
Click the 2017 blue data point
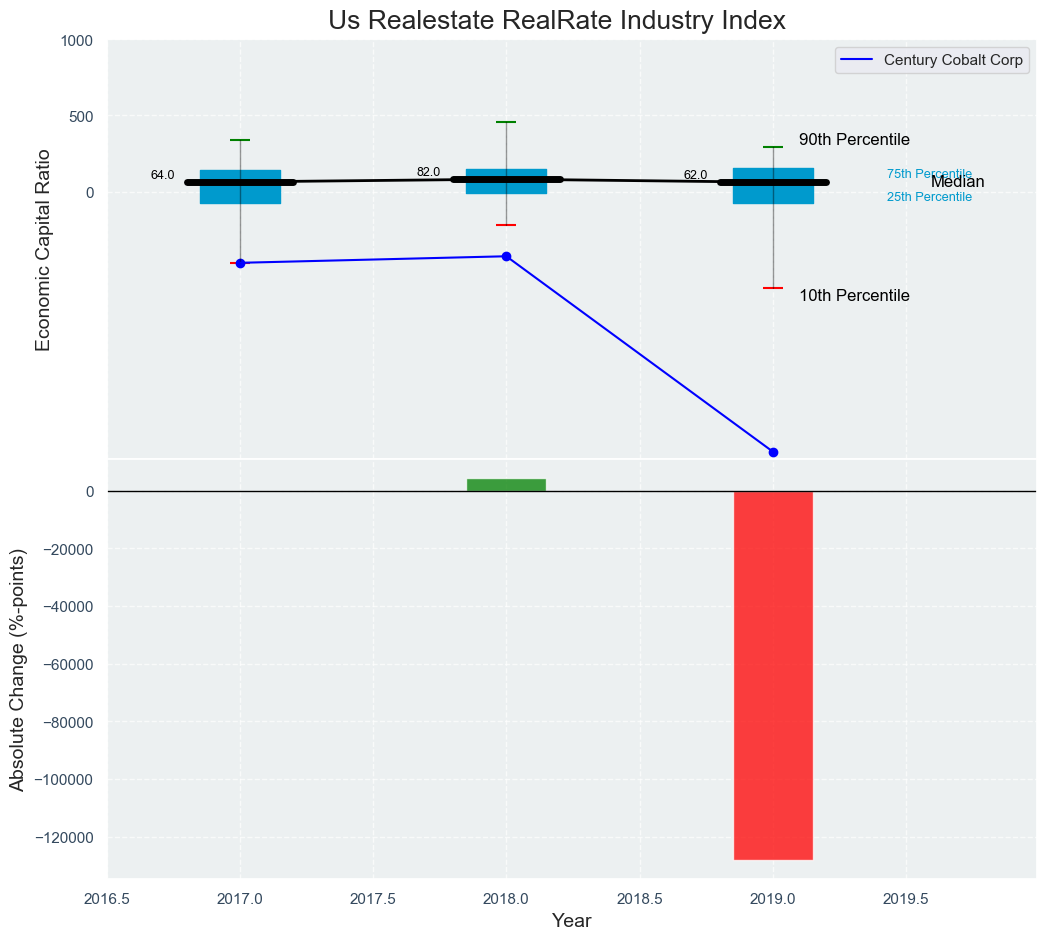(240, 264)
